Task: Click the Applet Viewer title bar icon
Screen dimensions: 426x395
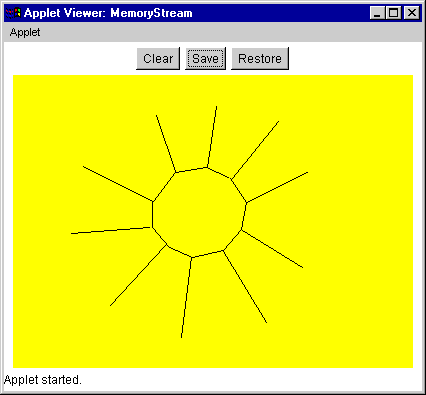Action: [13, 13]
